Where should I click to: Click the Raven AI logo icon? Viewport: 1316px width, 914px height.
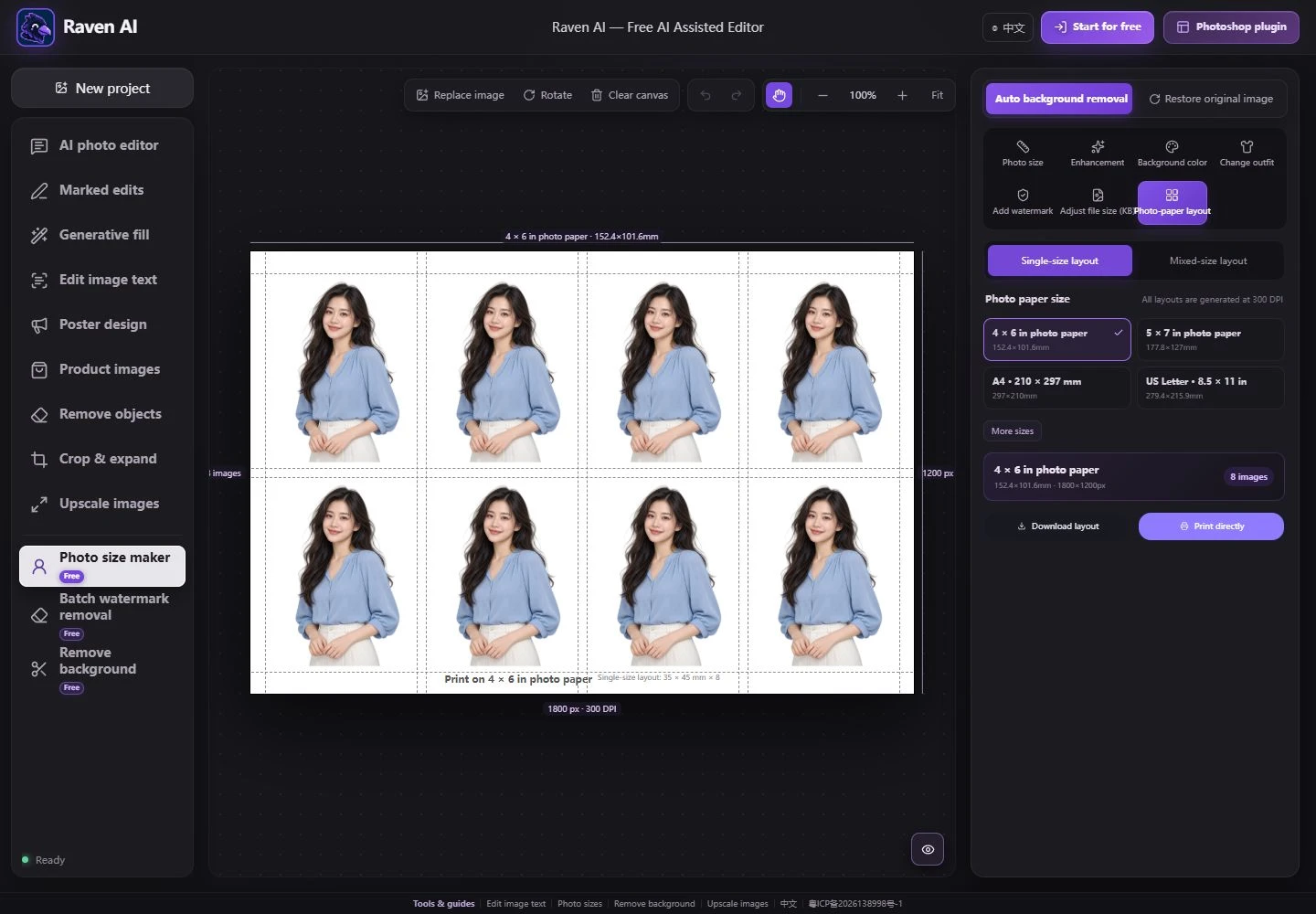tap(36, 27)
